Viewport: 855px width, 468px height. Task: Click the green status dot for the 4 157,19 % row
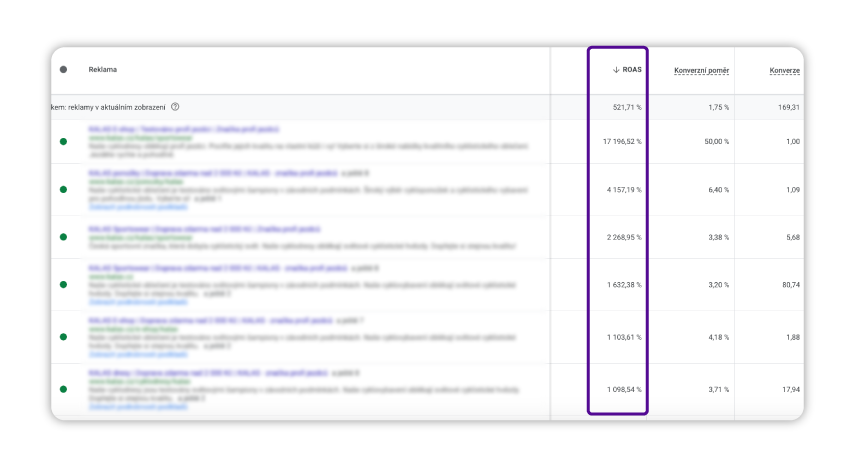coord(64,189)
